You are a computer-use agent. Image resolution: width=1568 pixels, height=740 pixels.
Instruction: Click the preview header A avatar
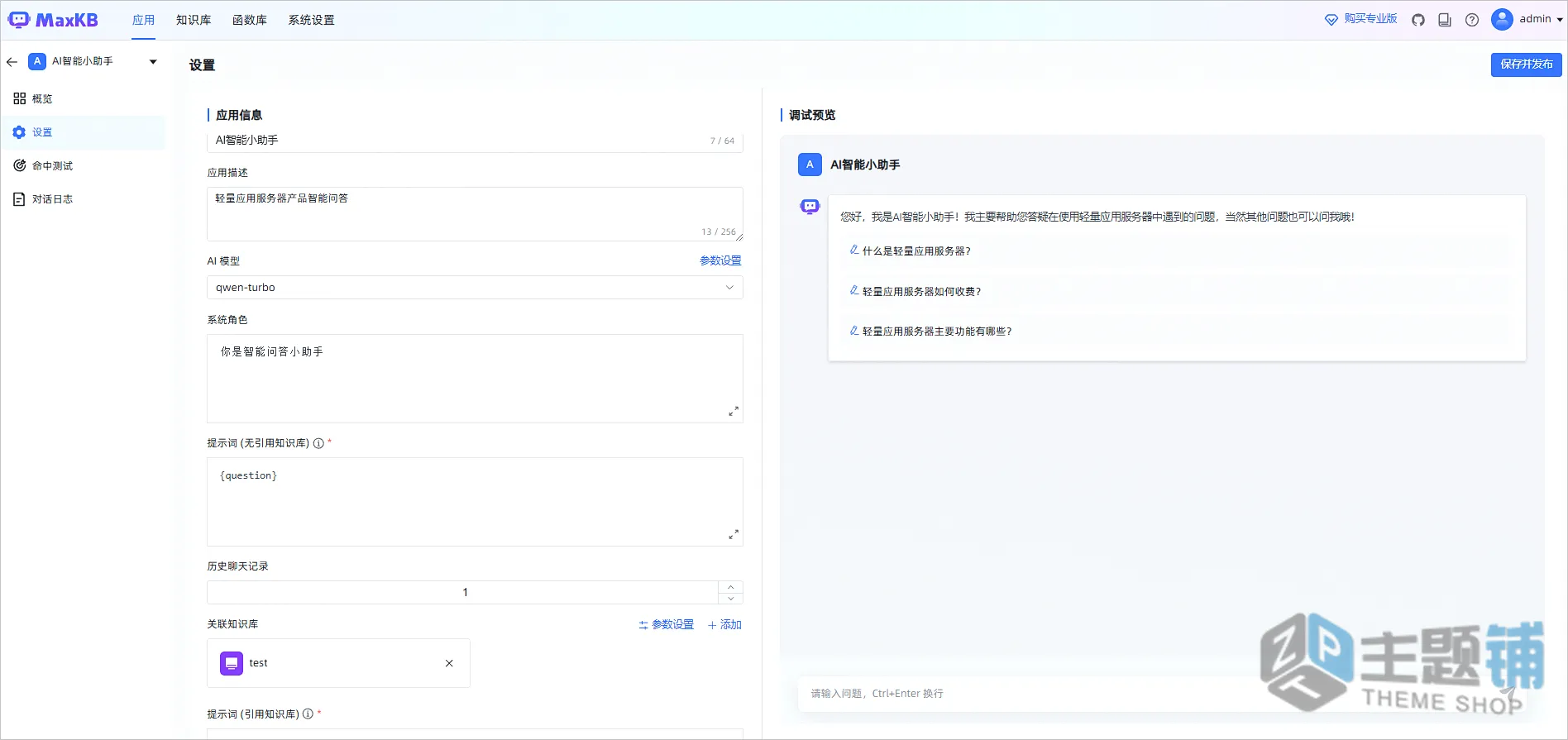point(810,165)
